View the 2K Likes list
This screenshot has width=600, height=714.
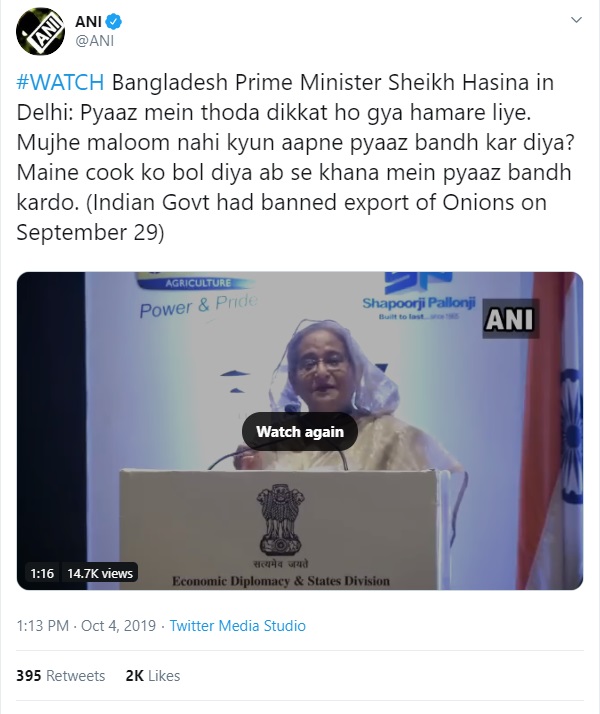[153, 676]
